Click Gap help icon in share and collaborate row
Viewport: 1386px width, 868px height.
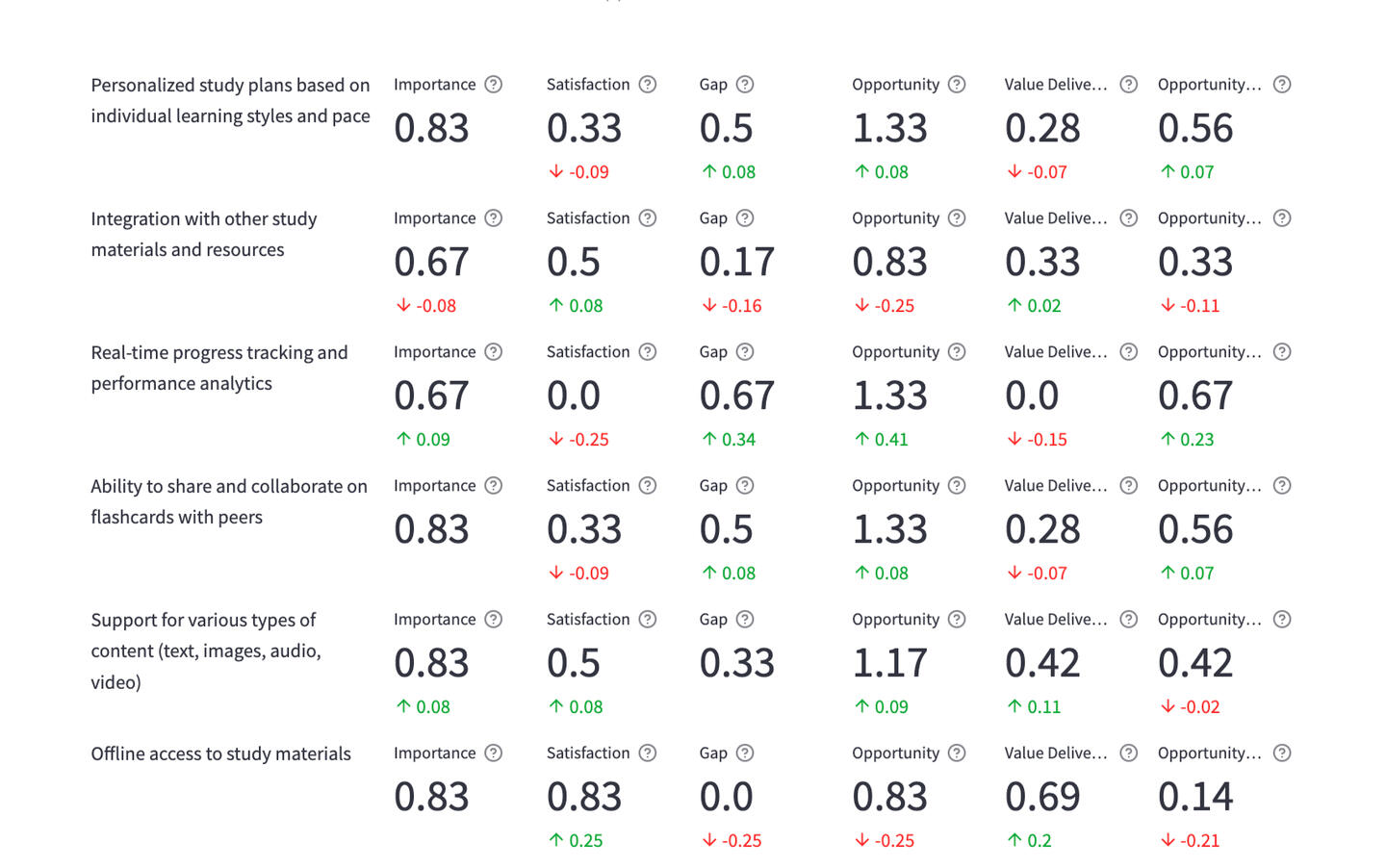coord(745,486)
